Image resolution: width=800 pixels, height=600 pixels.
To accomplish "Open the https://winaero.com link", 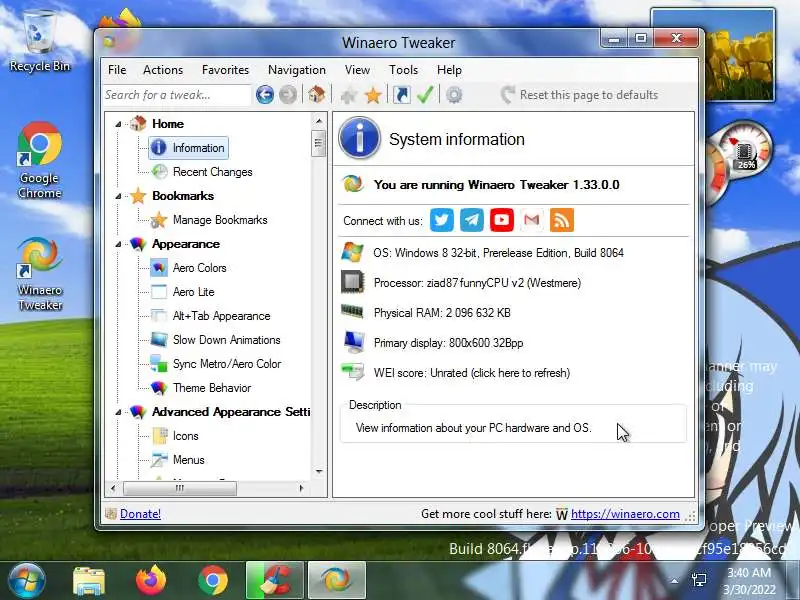I will click(625, 514).
